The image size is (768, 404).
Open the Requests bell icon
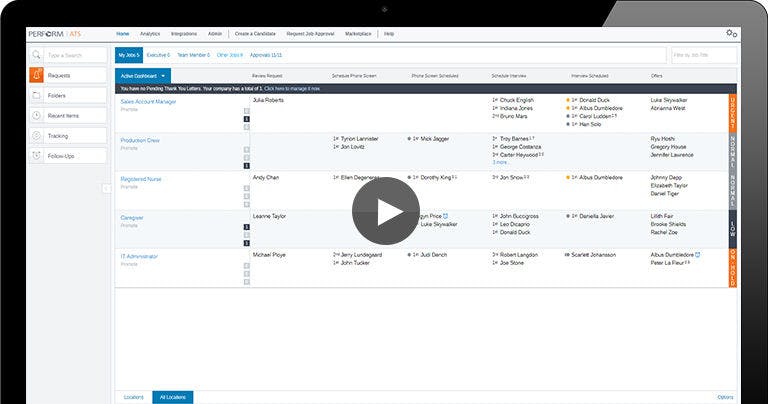(x=36, y=75)
